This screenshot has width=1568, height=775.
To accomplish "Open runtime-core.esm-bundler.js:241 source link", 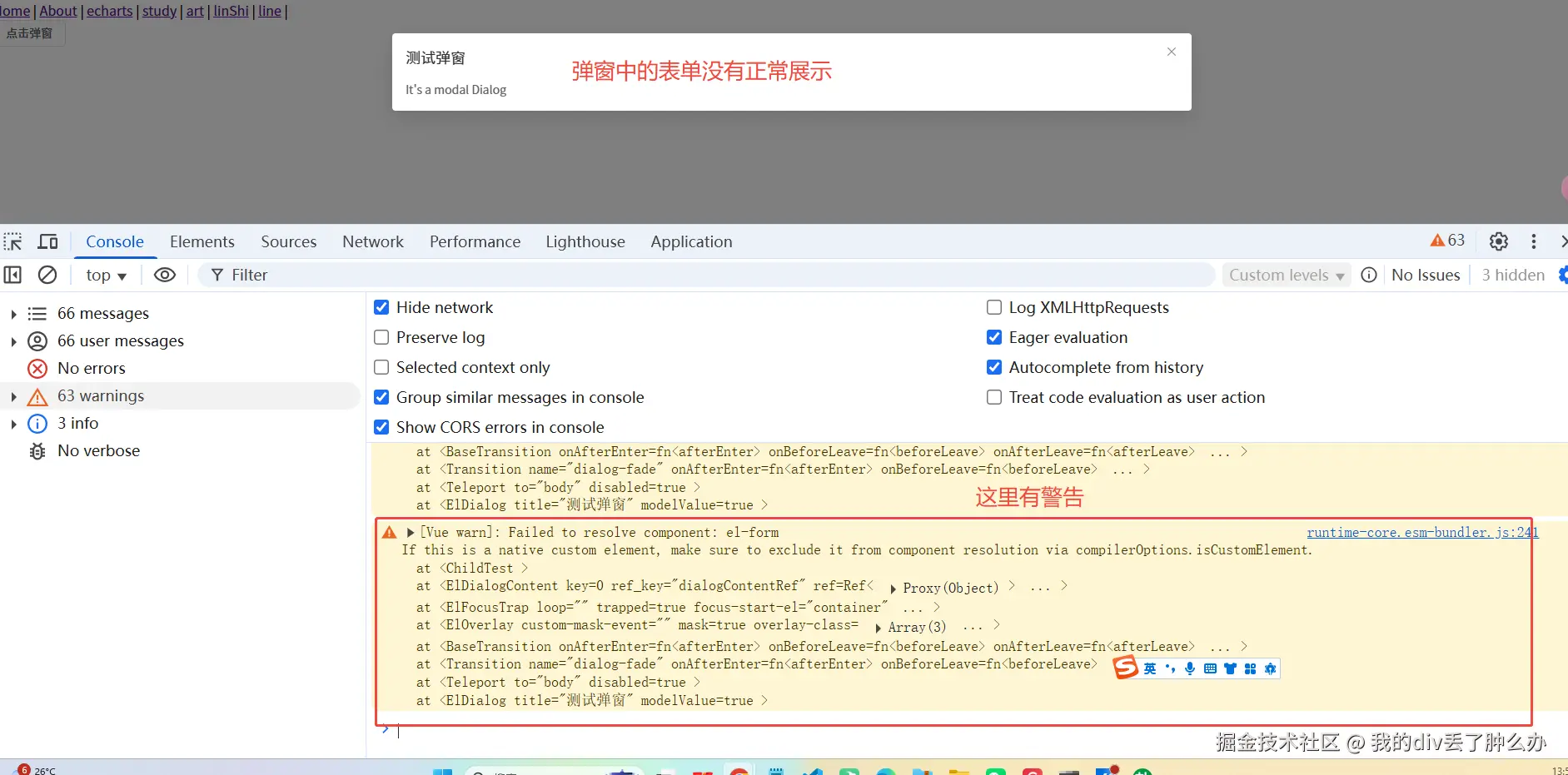I will pos(1422,533).
